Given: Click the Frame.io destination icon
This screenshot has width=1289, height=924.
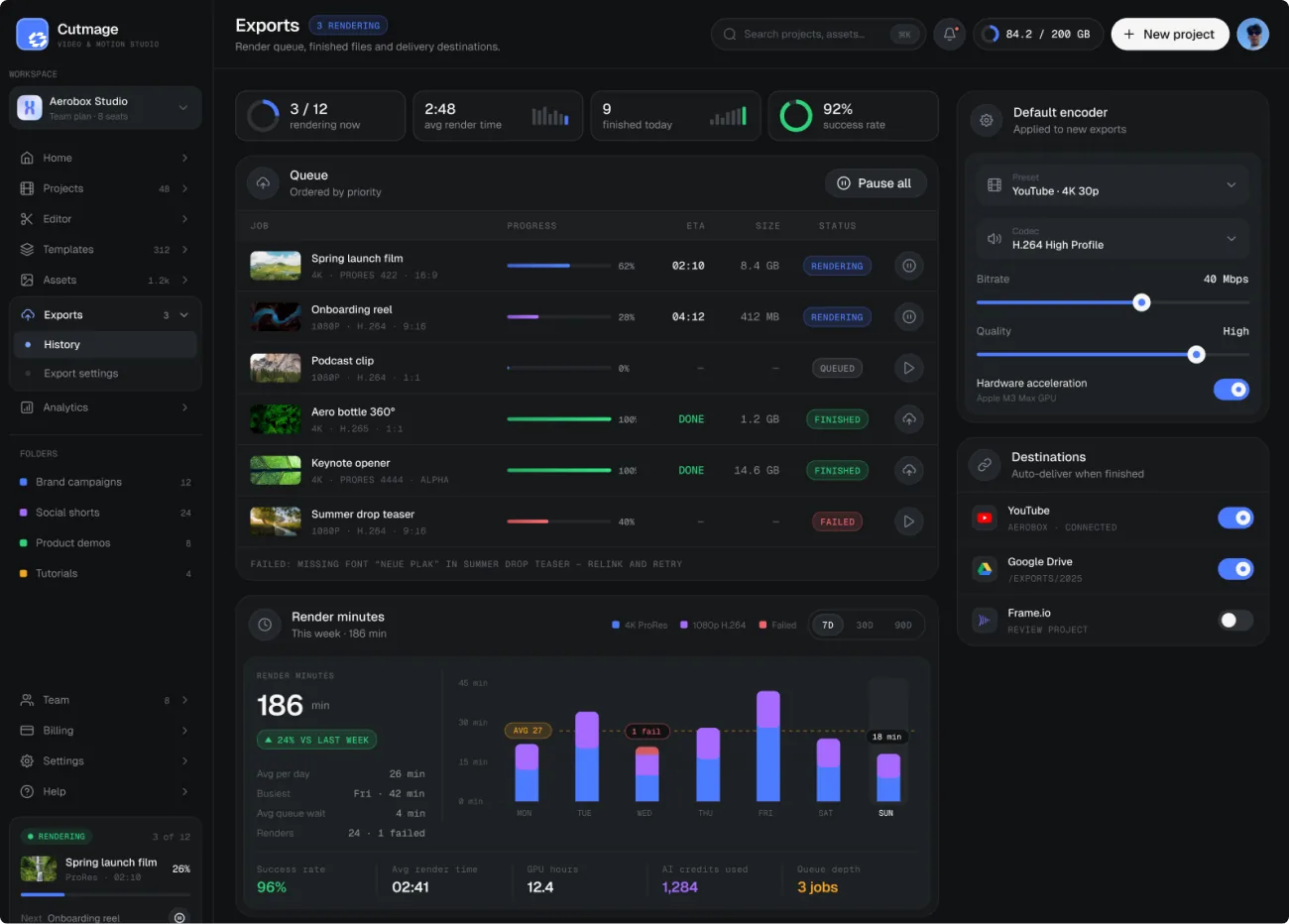Looking at the screenshot, I should [985, 621].
